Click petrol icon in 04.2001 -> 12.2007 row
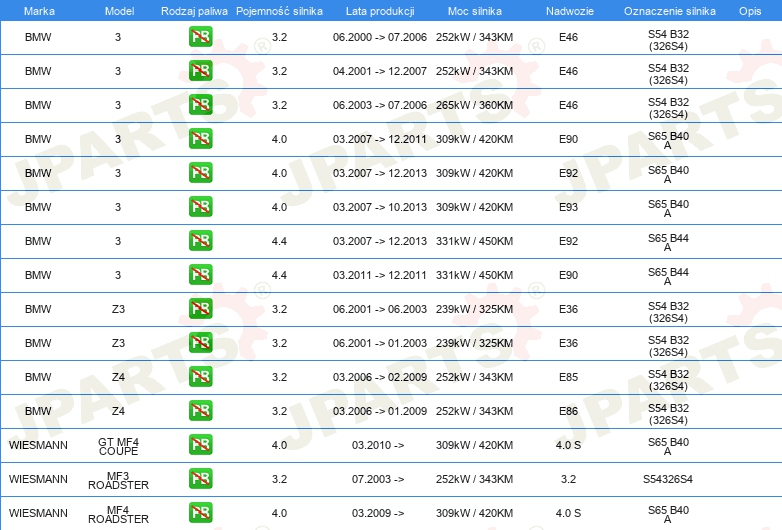 [x=200, y=71]
